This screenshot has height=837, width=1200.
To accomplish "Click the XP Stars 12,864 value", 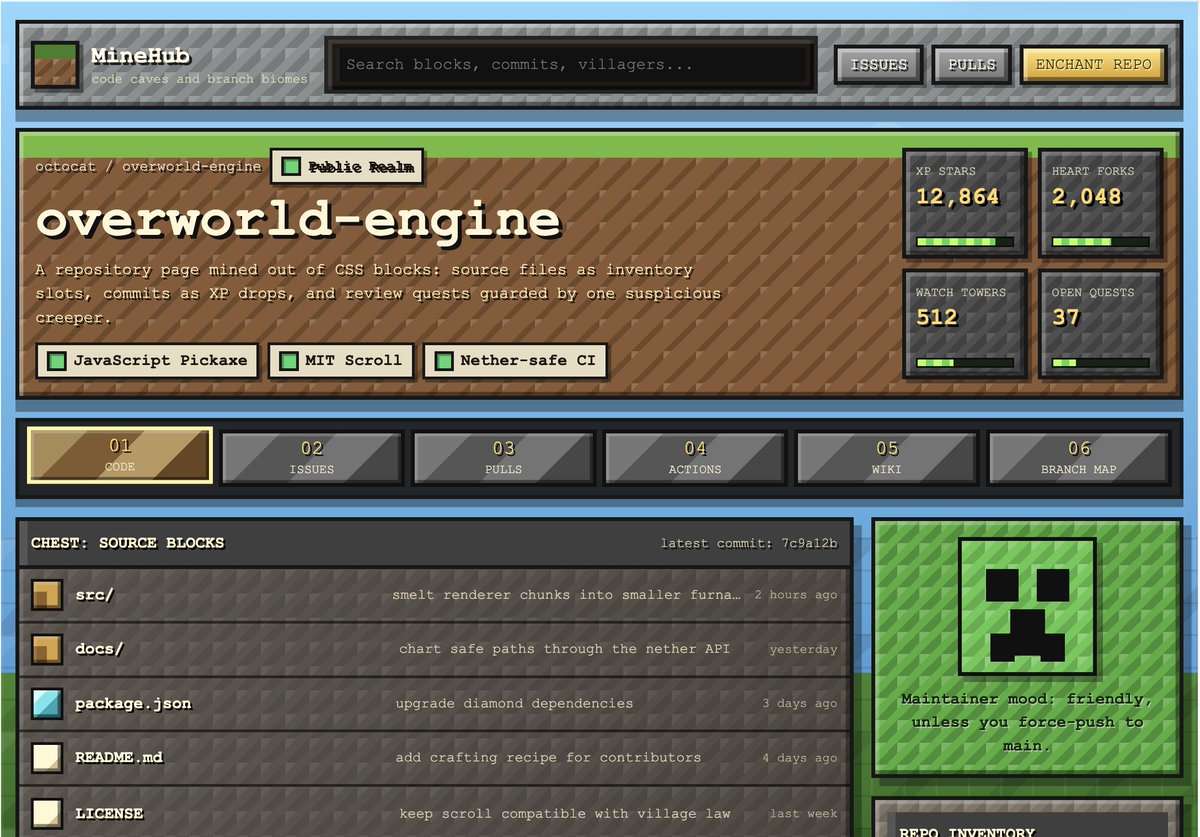I will [958, 197].
